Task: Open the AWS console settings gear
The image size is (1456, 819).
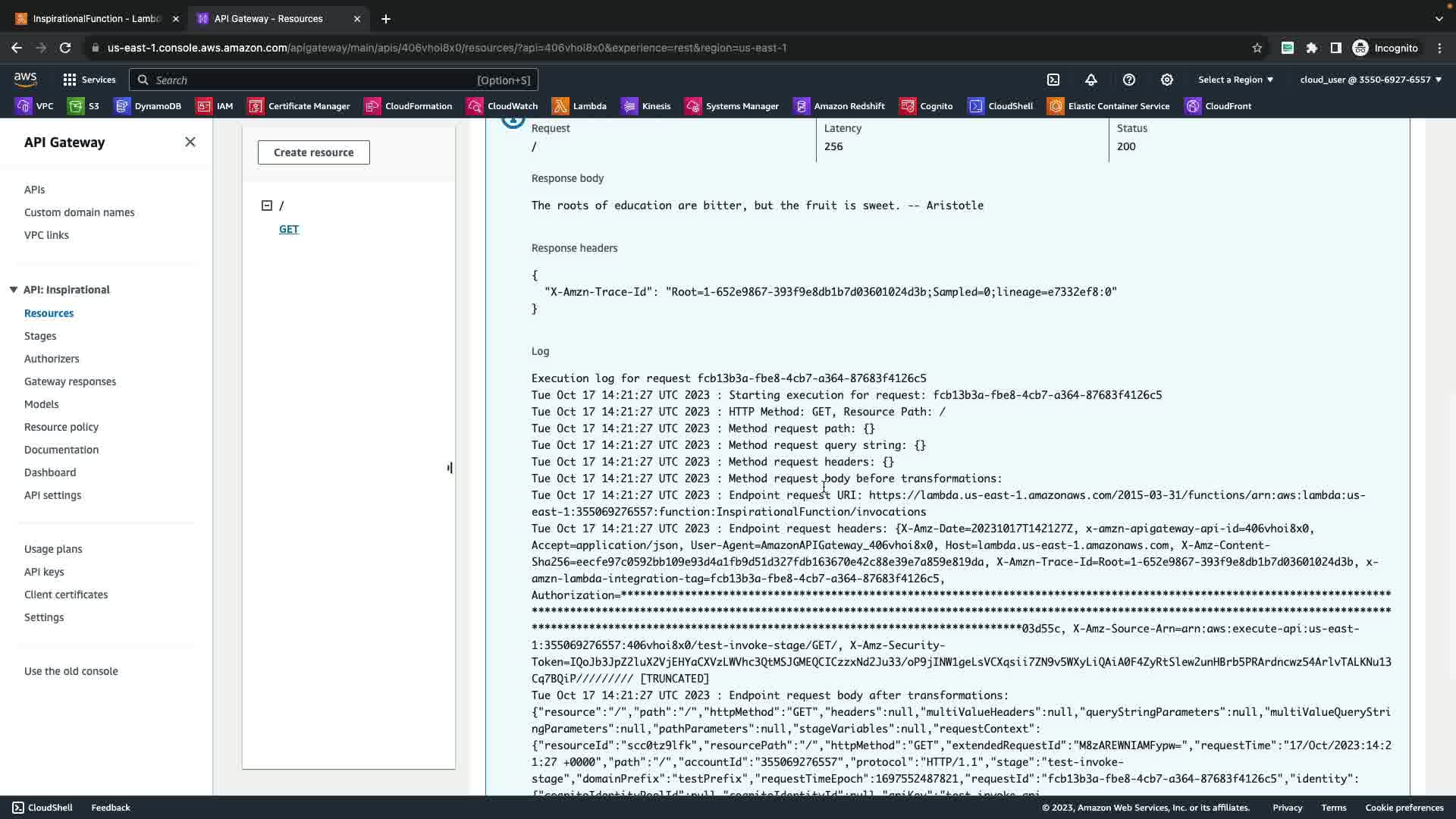Action: tap(1167, 80)
